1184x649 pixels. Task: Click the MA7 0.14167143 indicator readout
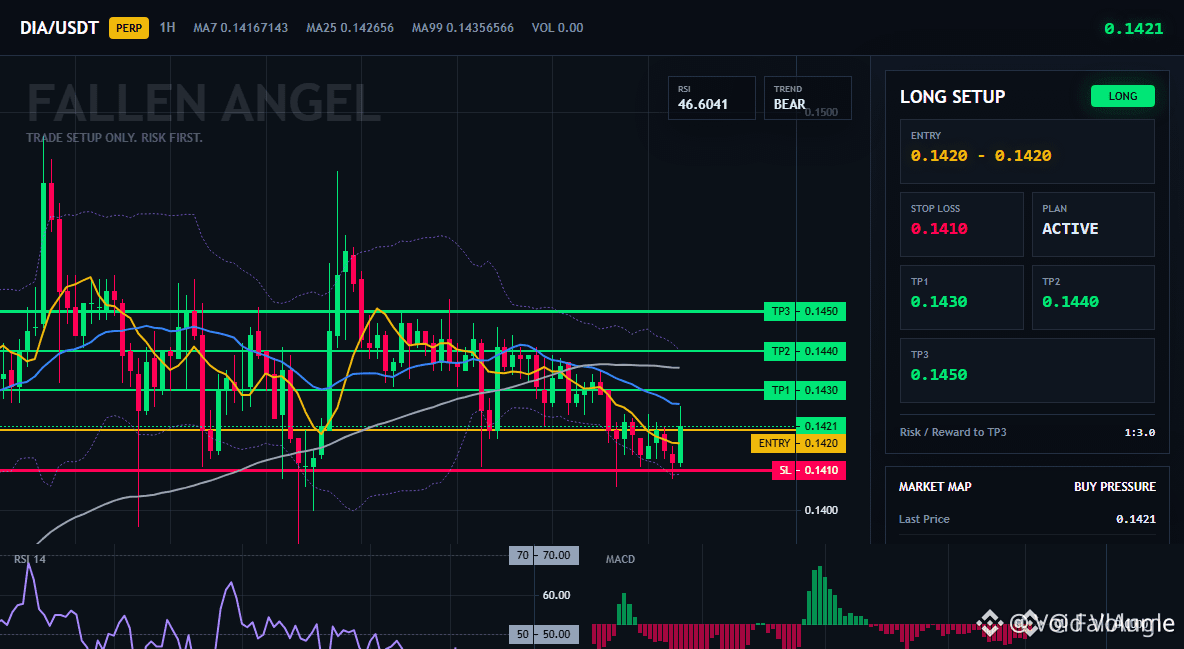point(240,28)
